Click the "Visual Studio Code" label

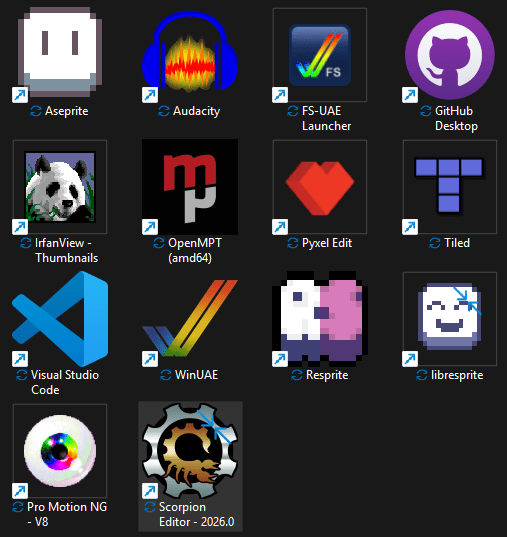click(x=65, y=382)
